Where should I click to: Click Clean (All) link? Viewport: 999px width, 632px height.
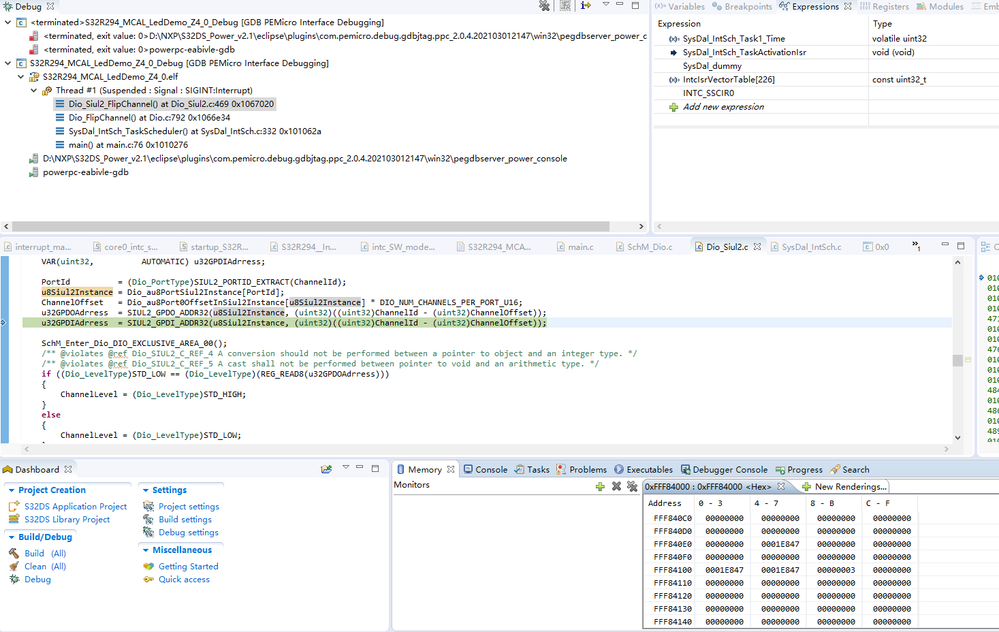pyautogui.click(x=45, y=566)
